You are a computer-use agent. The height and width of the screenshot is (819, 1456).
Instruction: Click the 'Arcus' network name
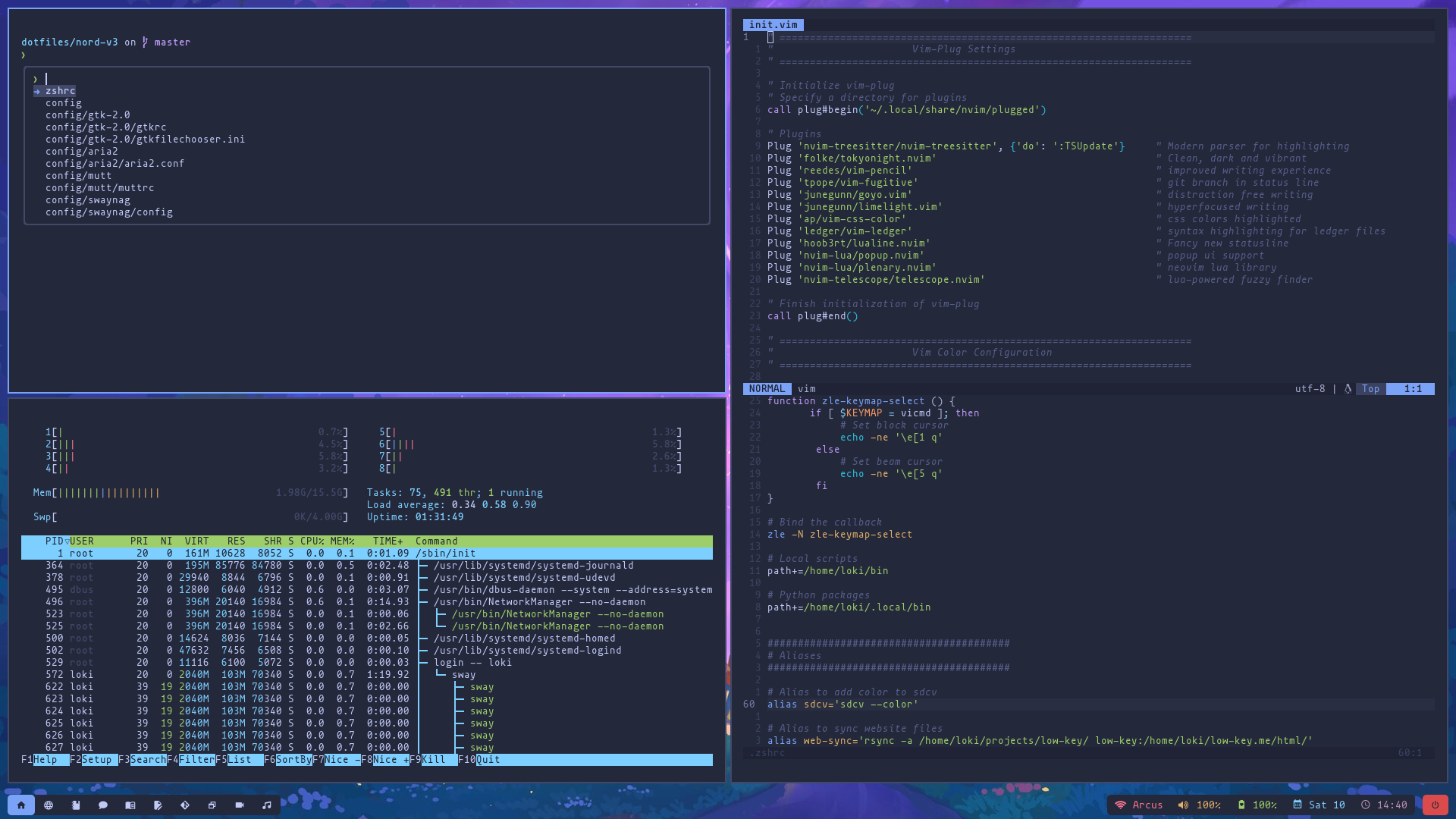[1147, 805]
